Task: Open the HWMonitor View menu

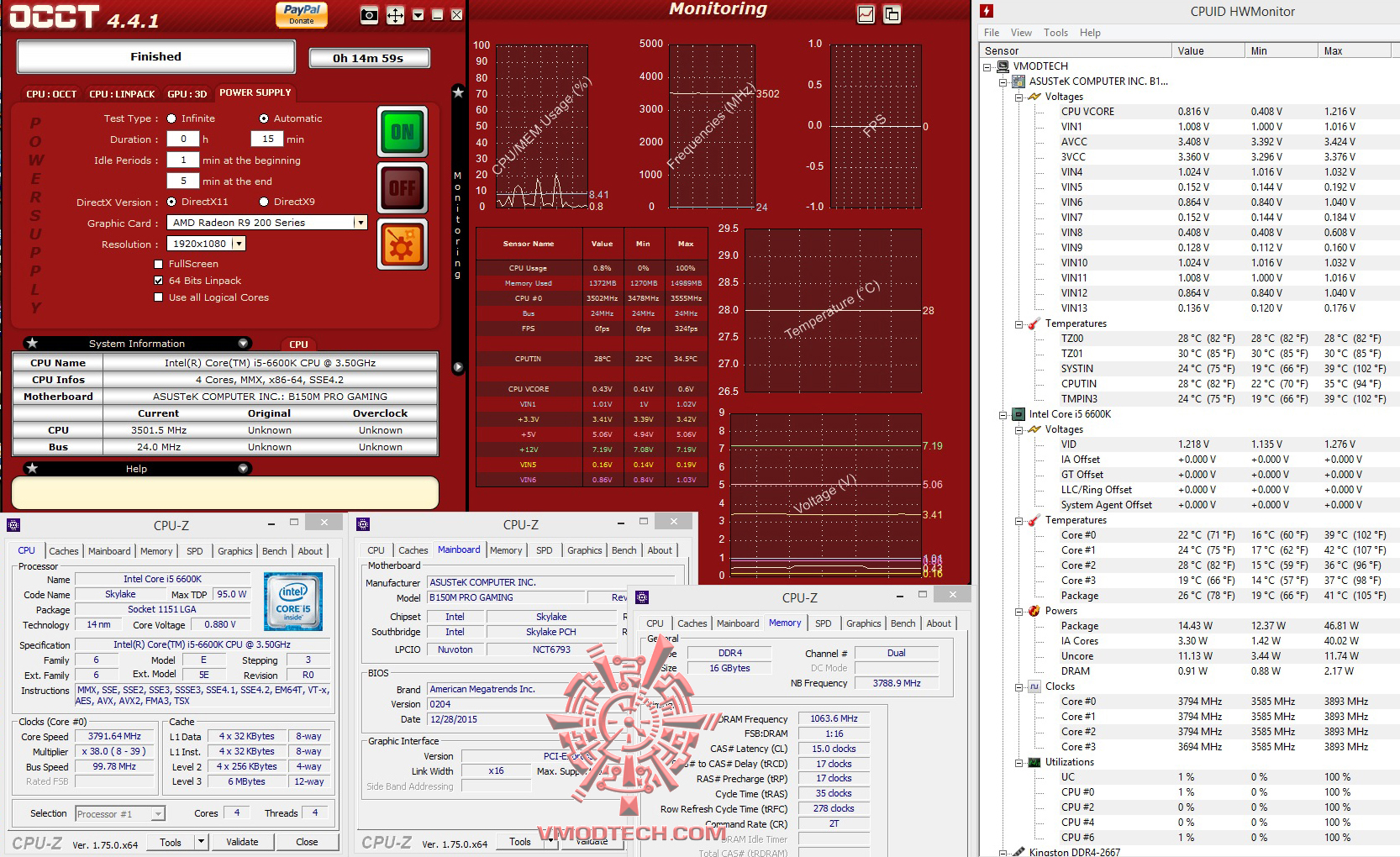Action: [1021, 33]
